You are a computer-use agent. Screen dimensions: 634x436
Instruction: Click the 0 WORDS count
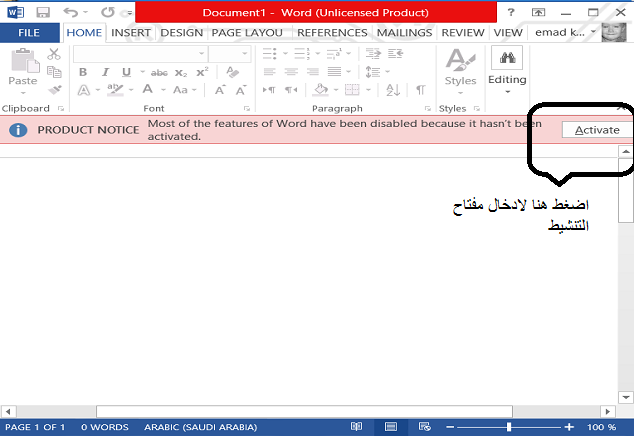point(104,427)
